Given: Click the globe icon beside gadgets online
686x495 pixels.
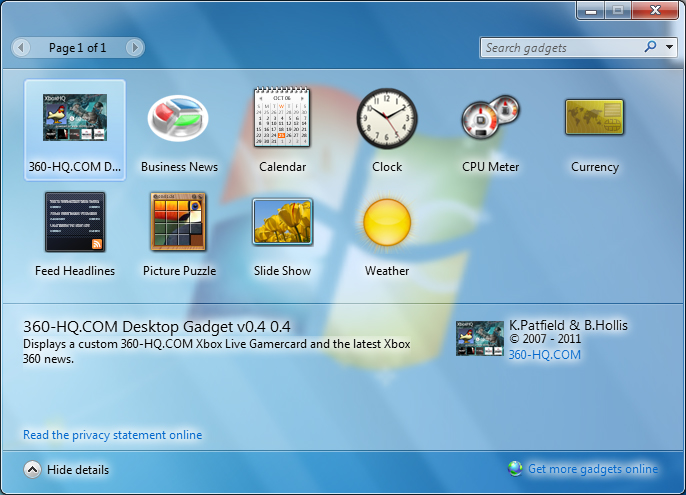Looking at the screenshot, I should 515,468.
